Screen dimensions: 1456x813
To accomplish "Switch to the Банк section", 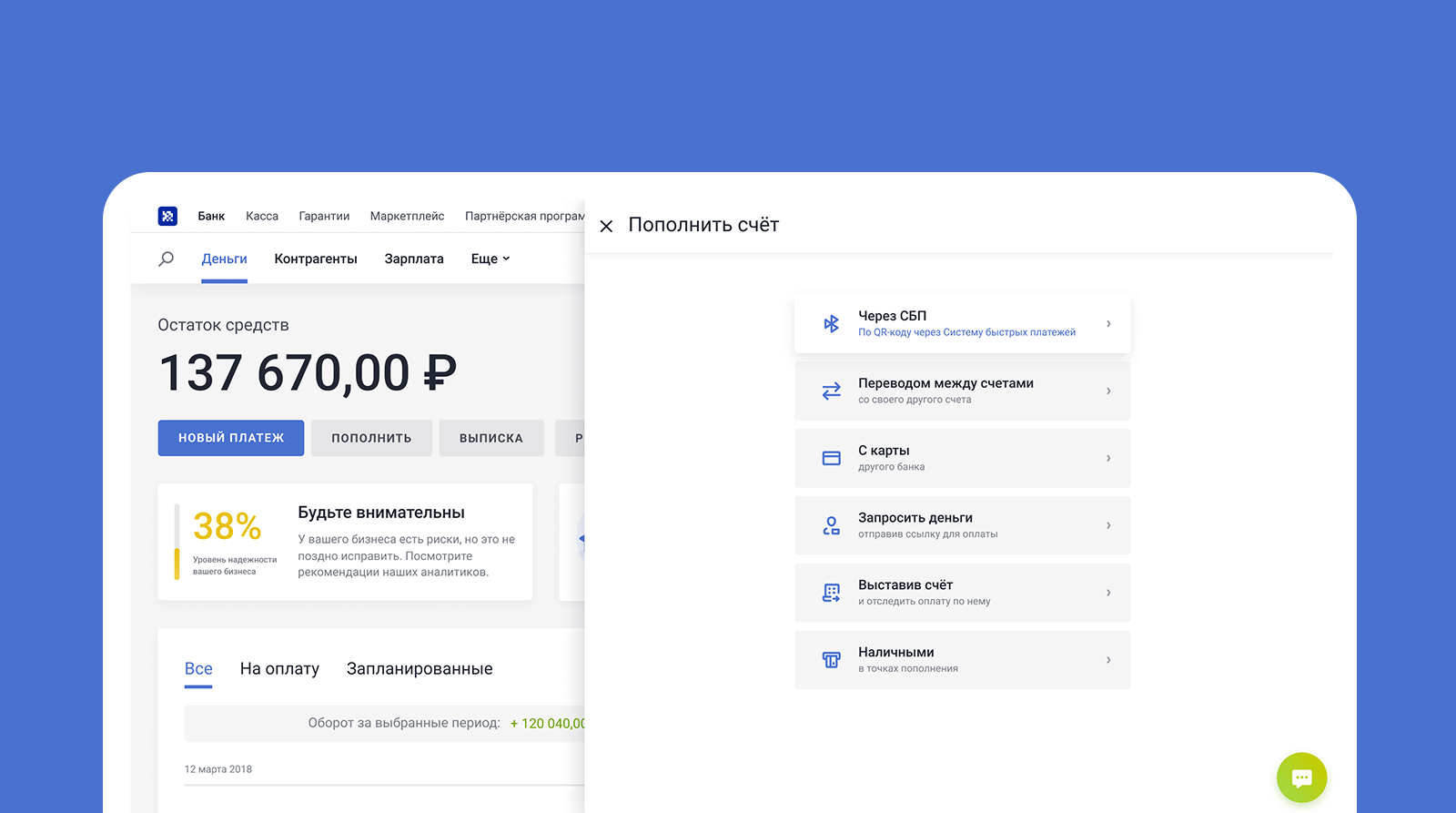I will click(211, 217).
